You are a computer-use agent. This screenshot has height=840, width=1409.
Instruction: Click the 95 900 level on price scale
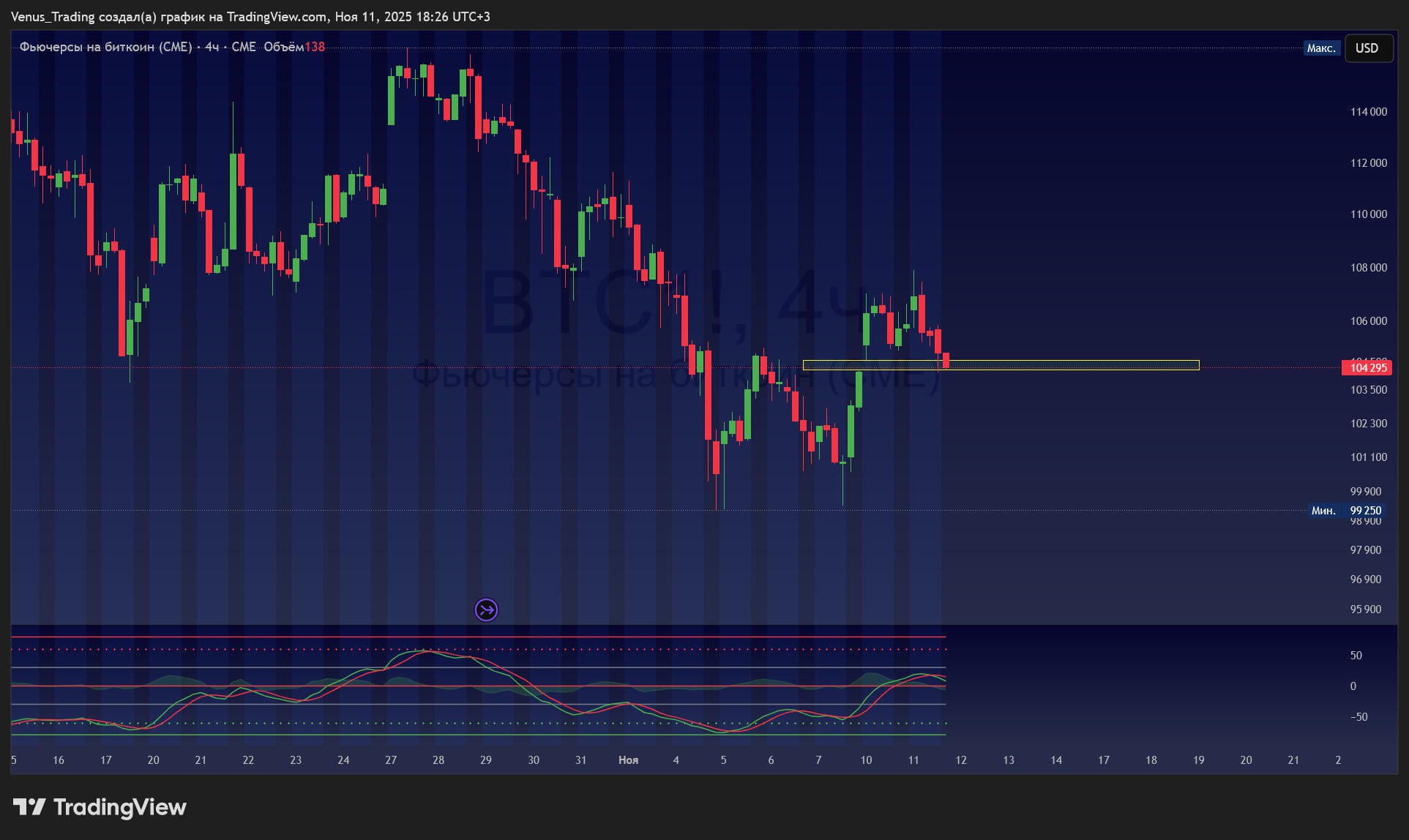[x=1366, y=610]
